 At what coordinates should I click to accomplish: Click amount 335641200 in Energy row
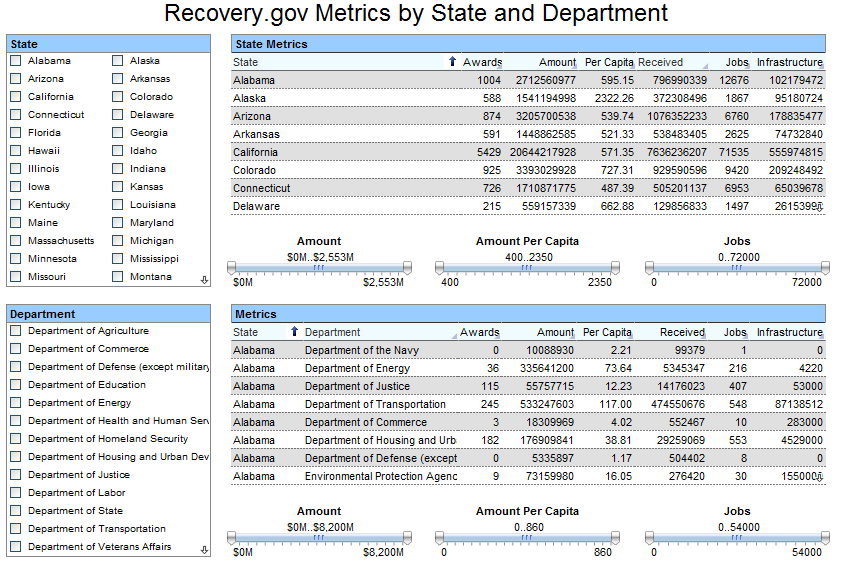click(x=547, y=368)
